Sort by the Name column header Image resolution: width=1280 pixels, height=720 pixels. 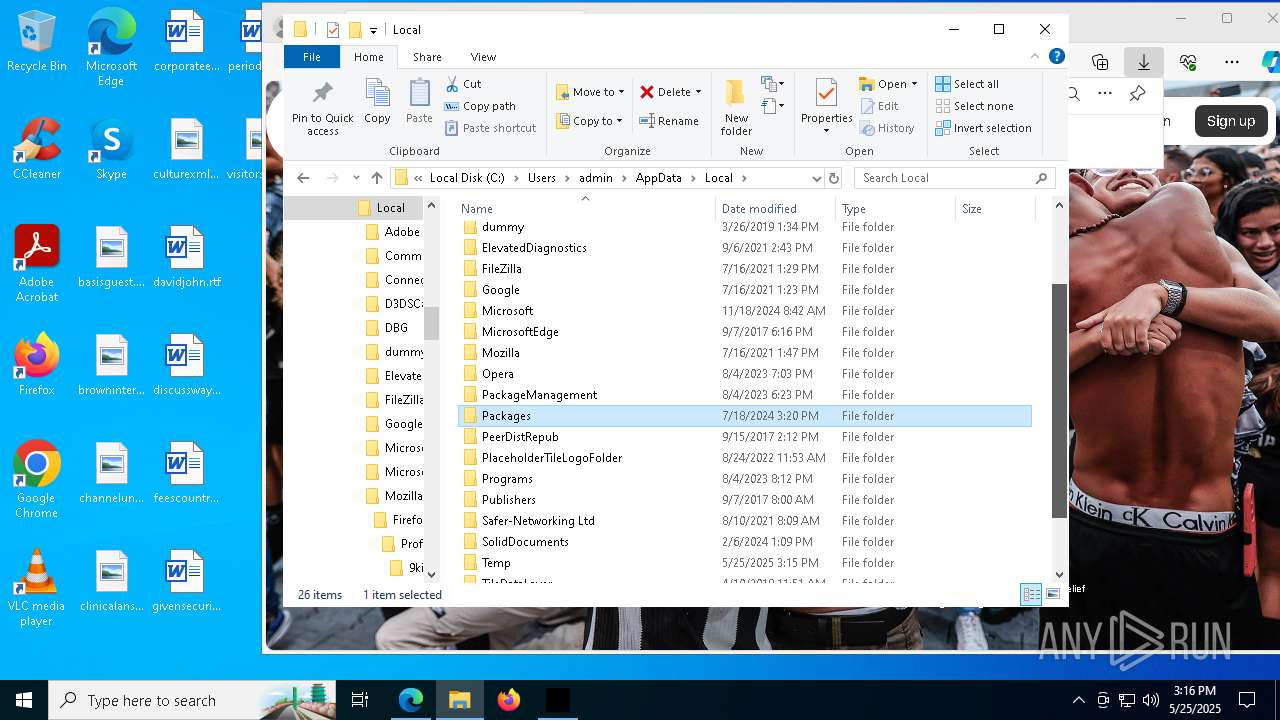click(x=585, y=209)
